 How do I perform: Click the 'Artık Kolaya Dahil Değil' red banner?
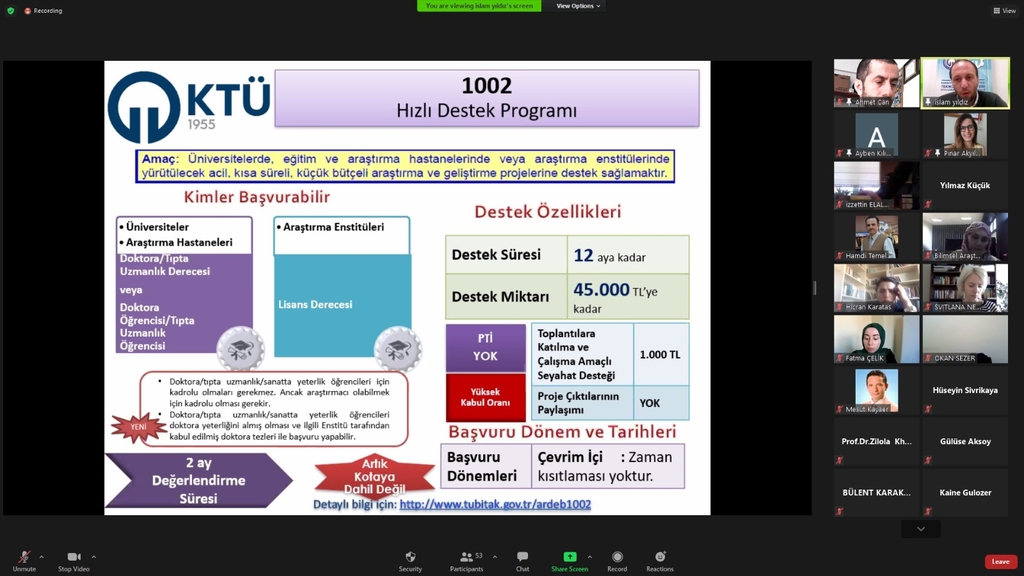pos(375,477)
